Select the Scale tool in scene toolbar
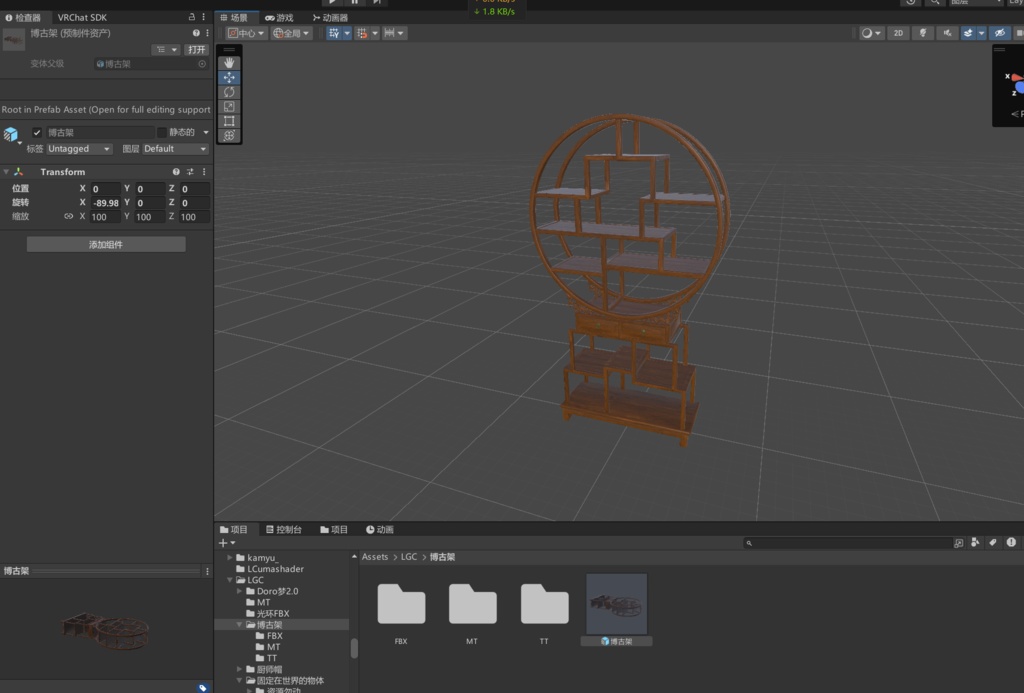 click(x=230, y=106)
